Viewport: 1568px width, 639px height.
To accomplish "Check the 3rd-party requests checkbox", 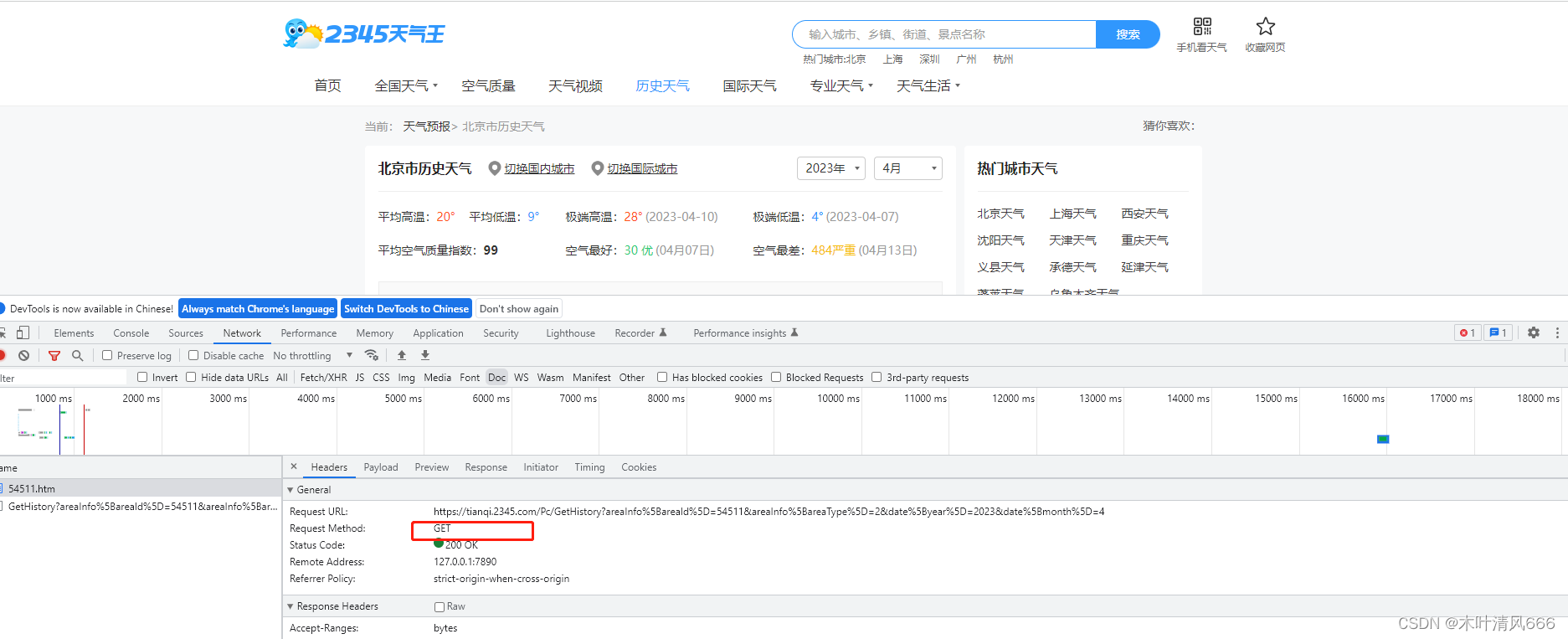I will (877, 377).
